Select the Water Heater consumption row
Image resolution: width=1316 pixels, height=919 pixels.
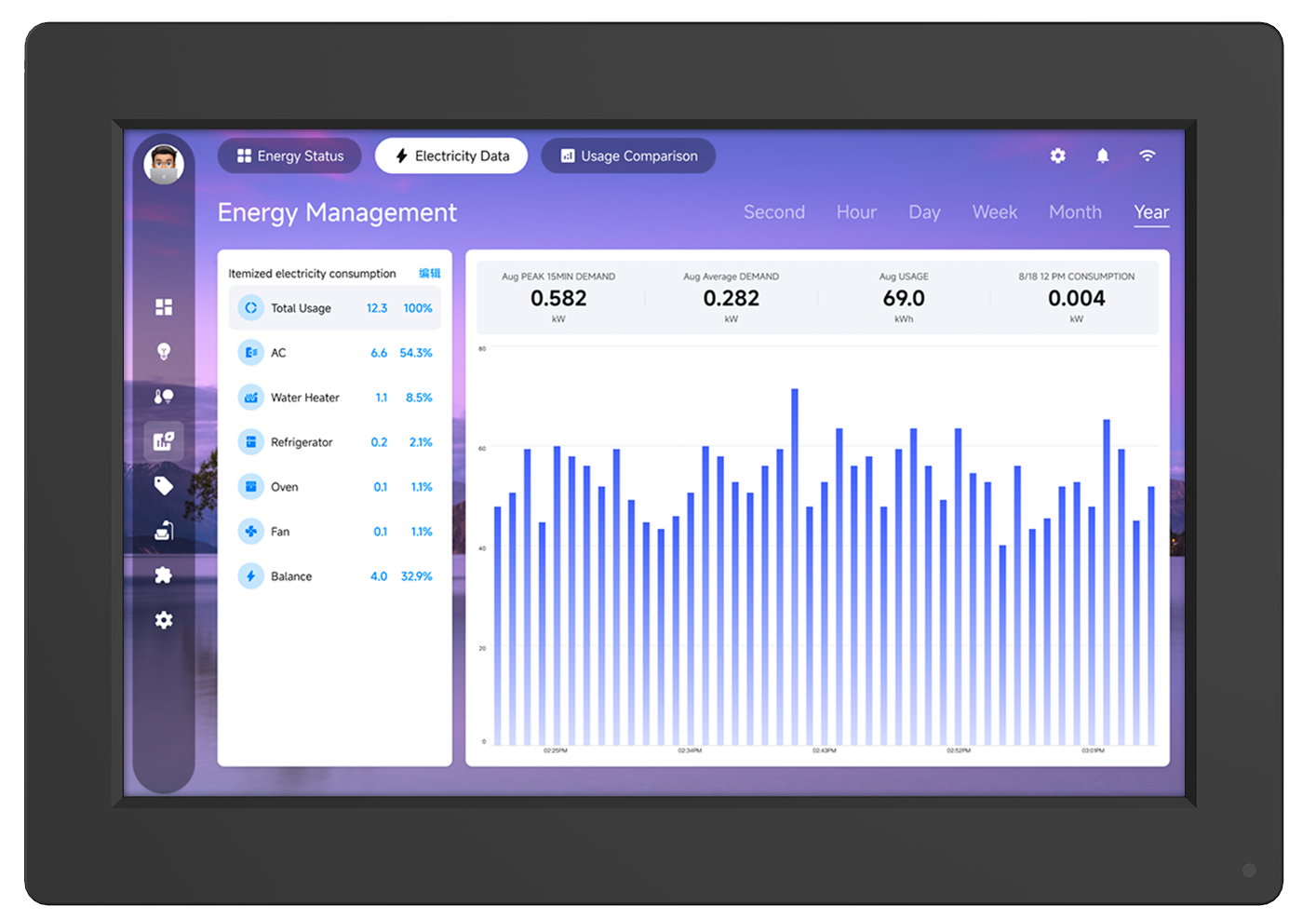coord(334,398)
